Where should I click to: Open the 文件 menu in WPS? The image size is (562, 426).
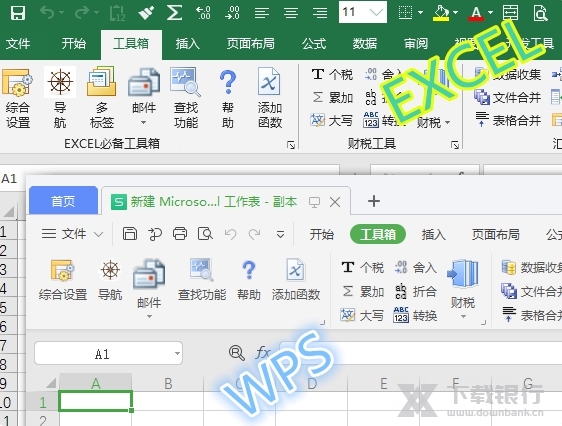click(72, 234)
